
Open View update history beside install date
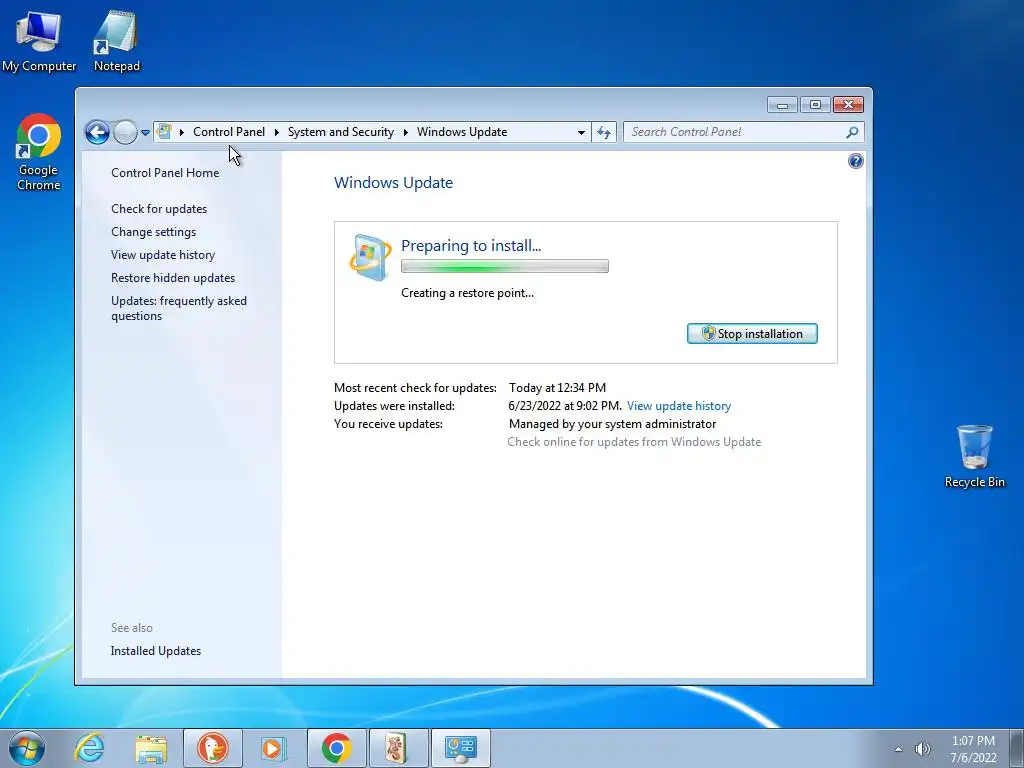click(x=679, y=406)
